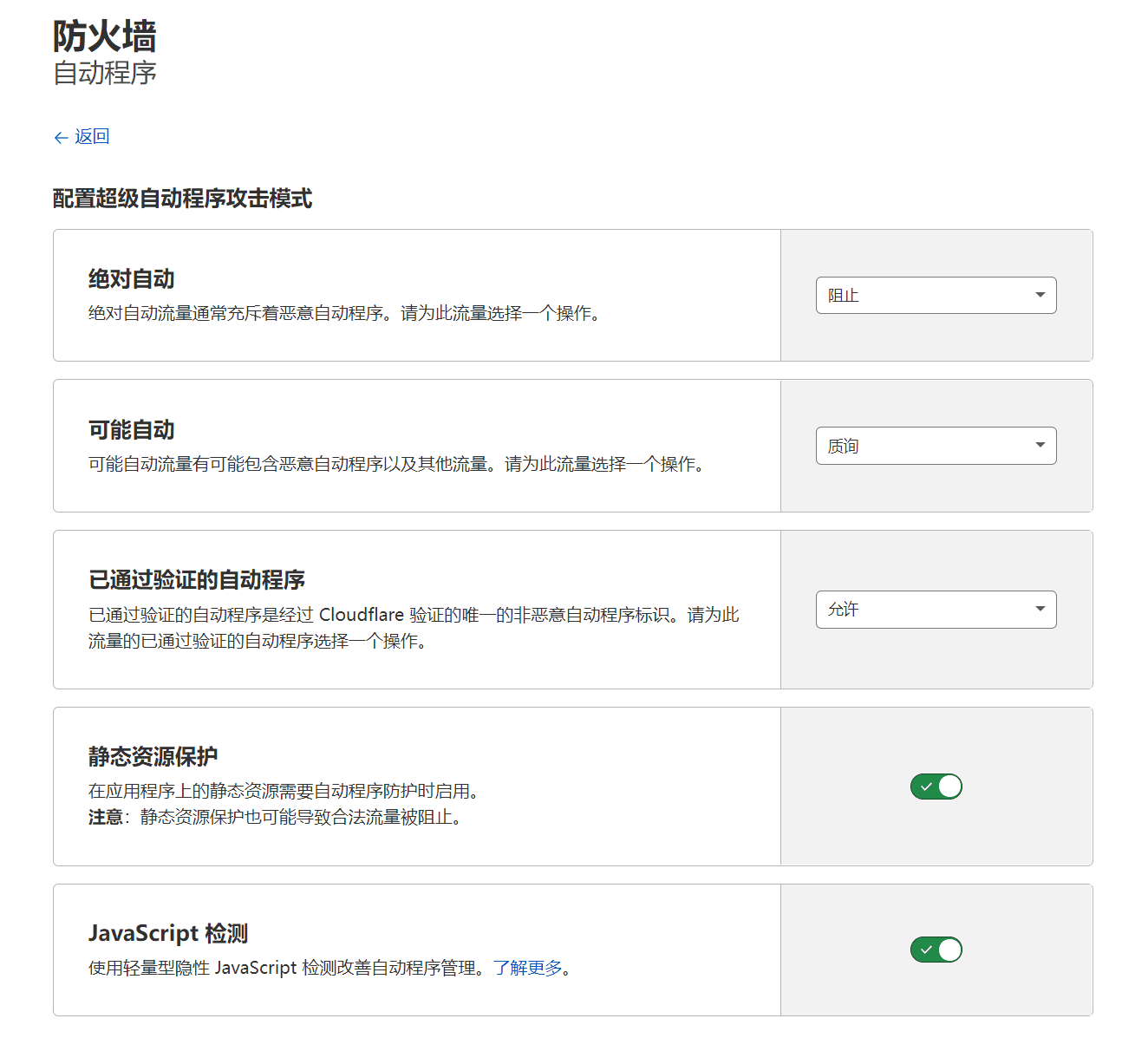Image resolution: width=1148 pixels, height=1051 pixels.
Task: Click the back arrow icon beside 返回
Action: [x=61, y=138]
